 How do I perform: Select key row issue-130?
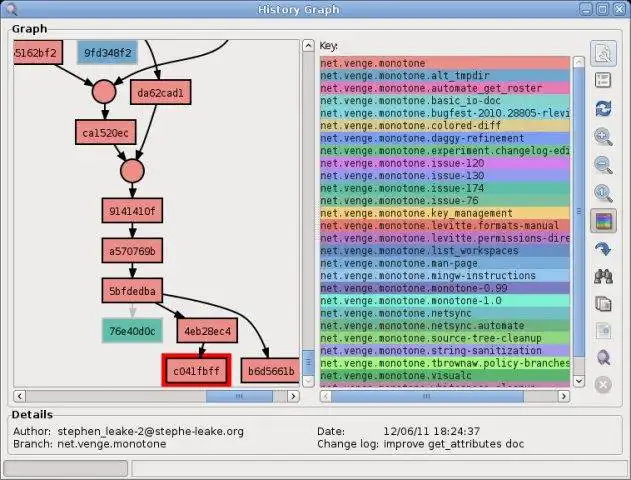445,175
